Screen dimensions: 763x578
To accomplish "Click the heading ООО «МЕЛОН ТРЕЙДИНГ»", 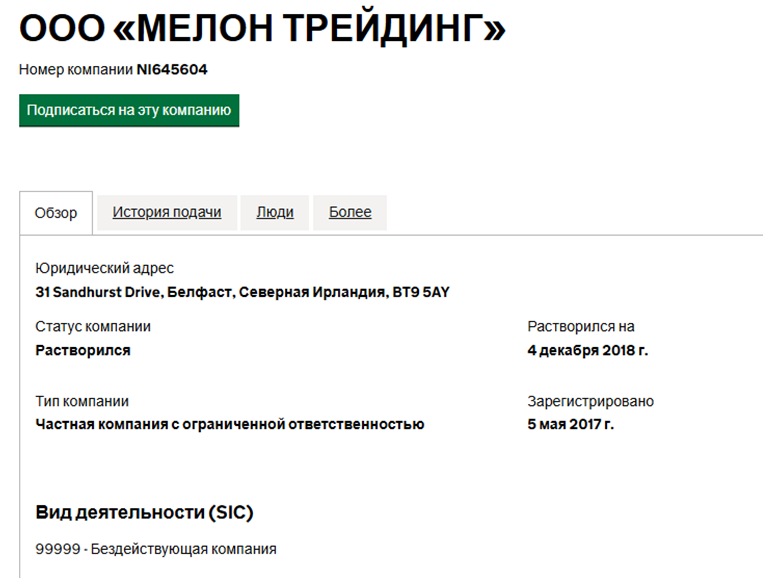I will (262, 28).
